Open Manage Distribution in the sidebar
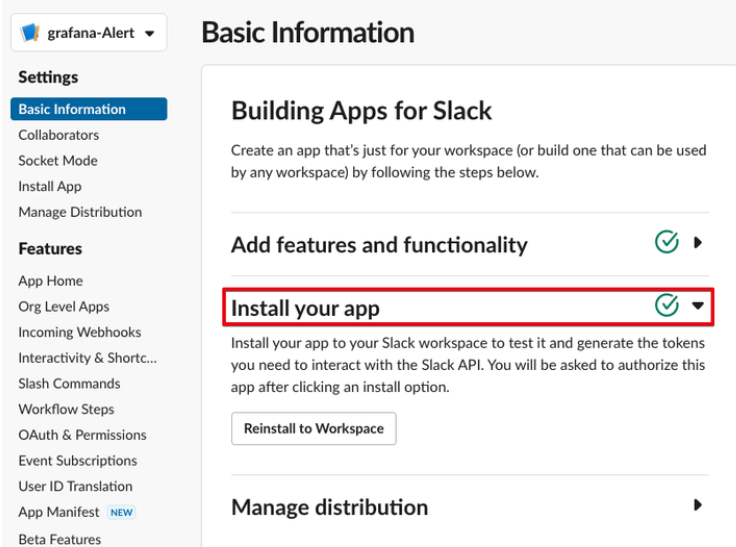The height and width of the screenshot is (547, 736). click(x=80, y=212)
